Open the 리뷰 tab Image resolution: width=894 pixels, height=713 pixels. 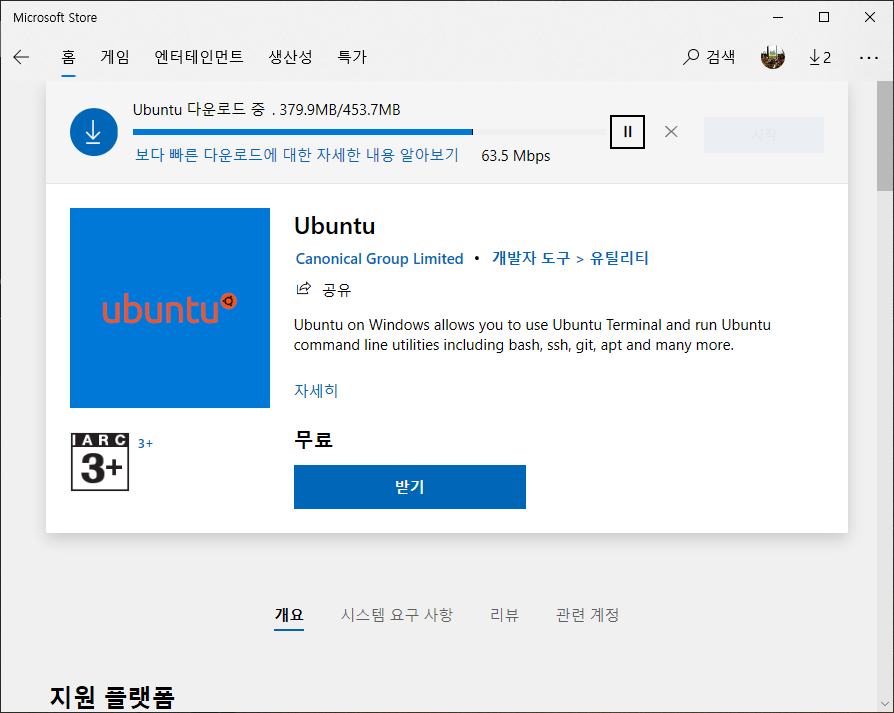tap(505, 614)
